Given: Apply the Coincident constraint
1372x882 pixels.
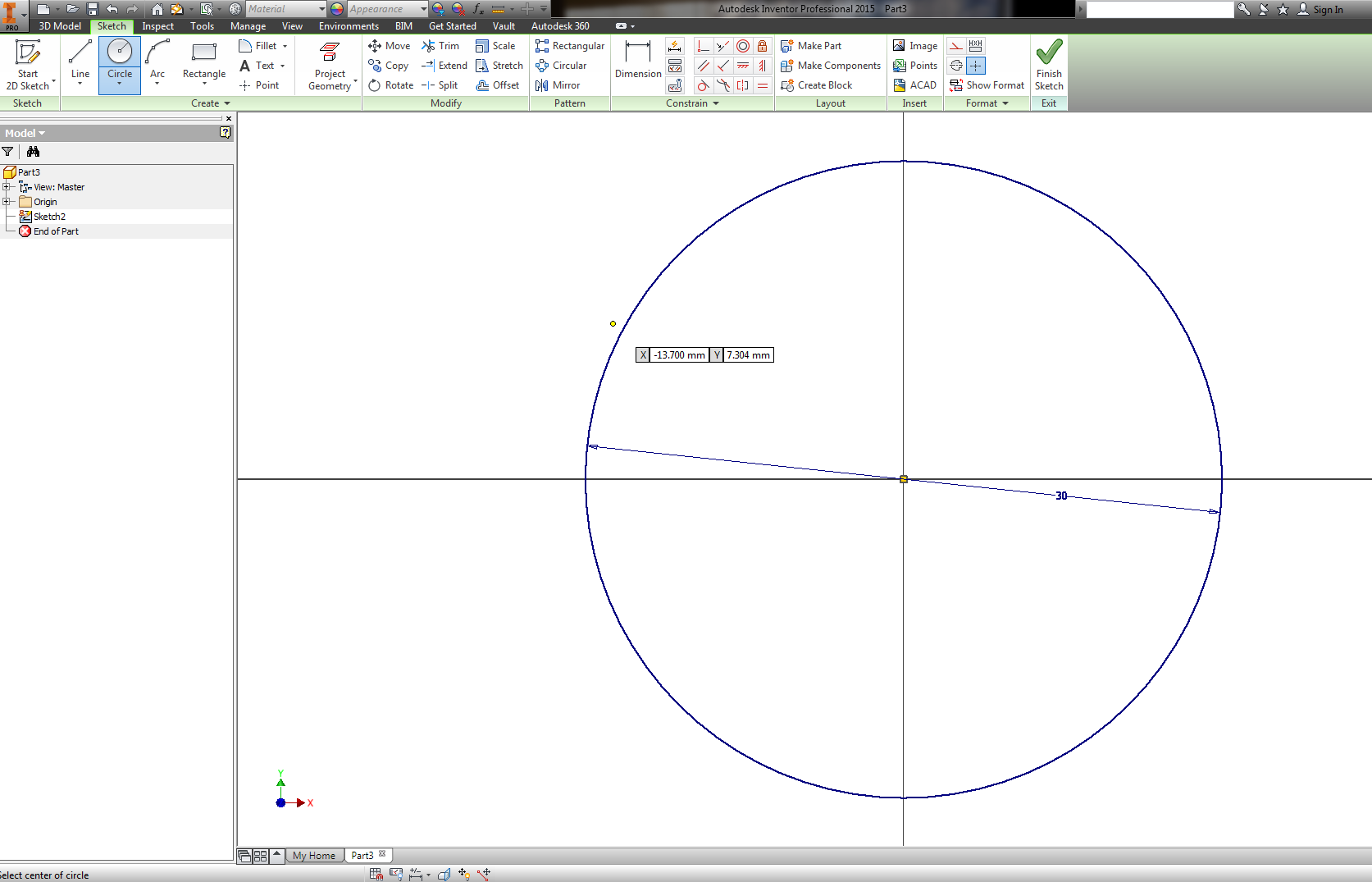Looking at the screenshot, I should tap(704, 46).
